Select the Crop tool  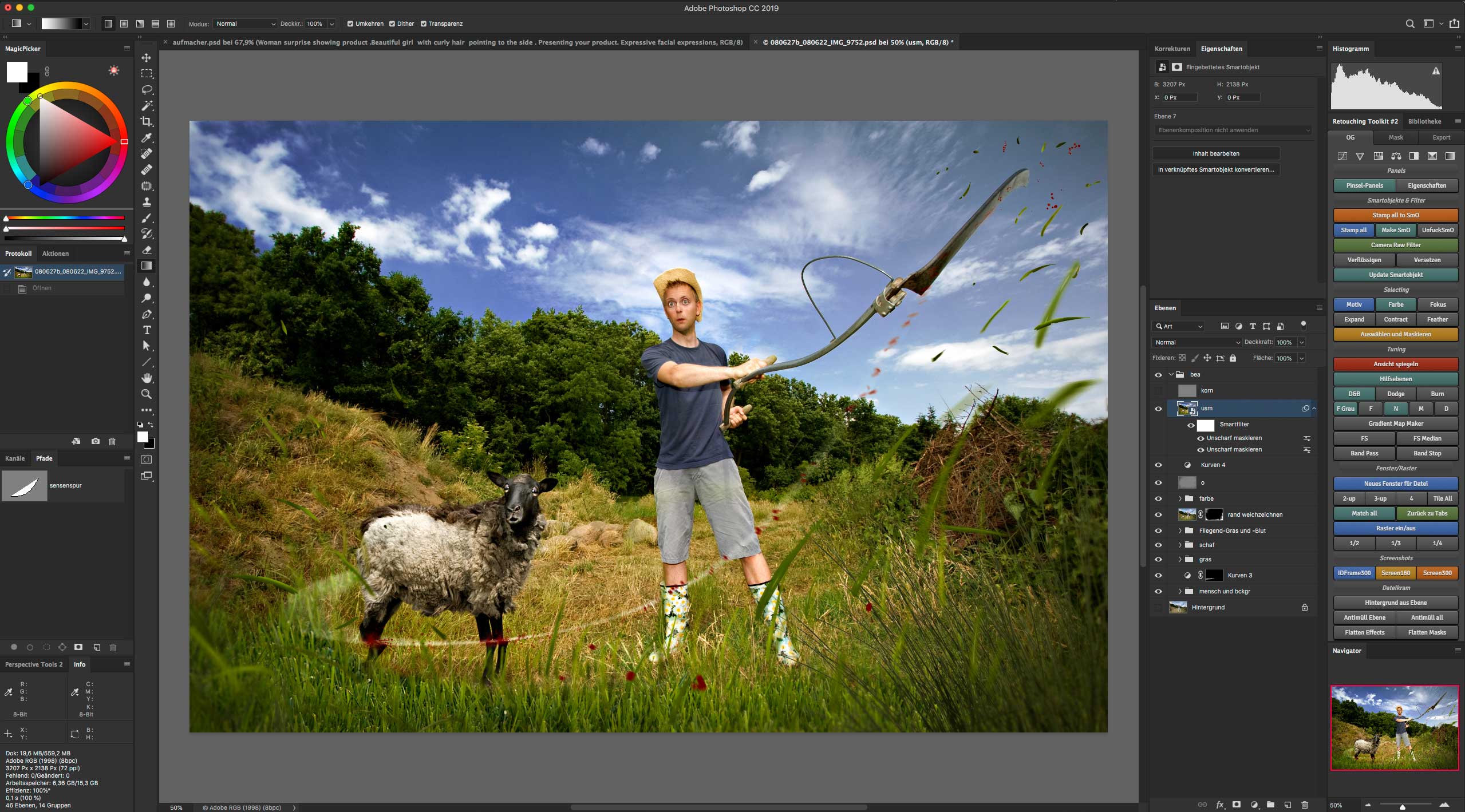pyautogui.click(x=147, y=121)
